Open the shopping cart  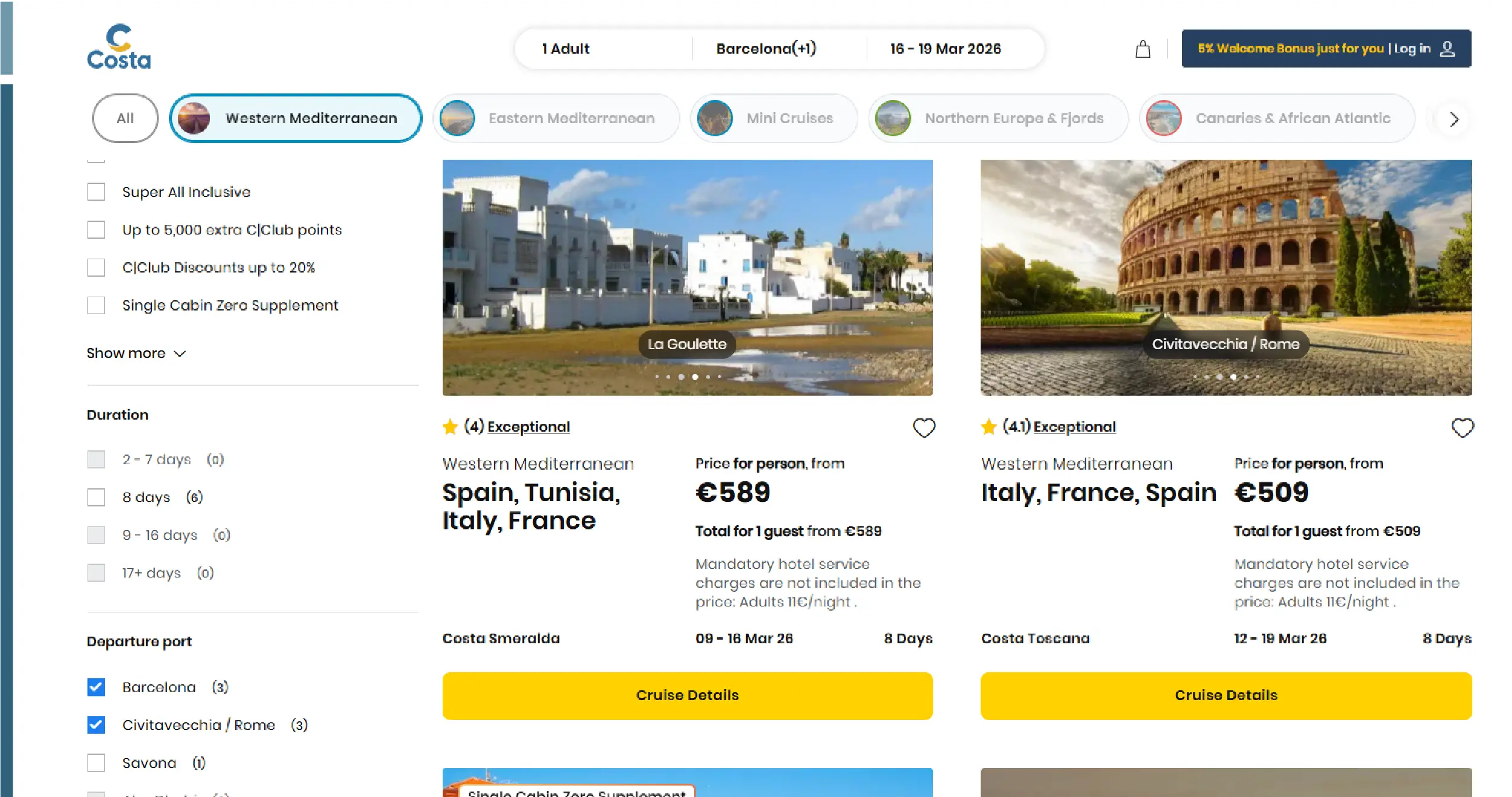pos(1142,48)
